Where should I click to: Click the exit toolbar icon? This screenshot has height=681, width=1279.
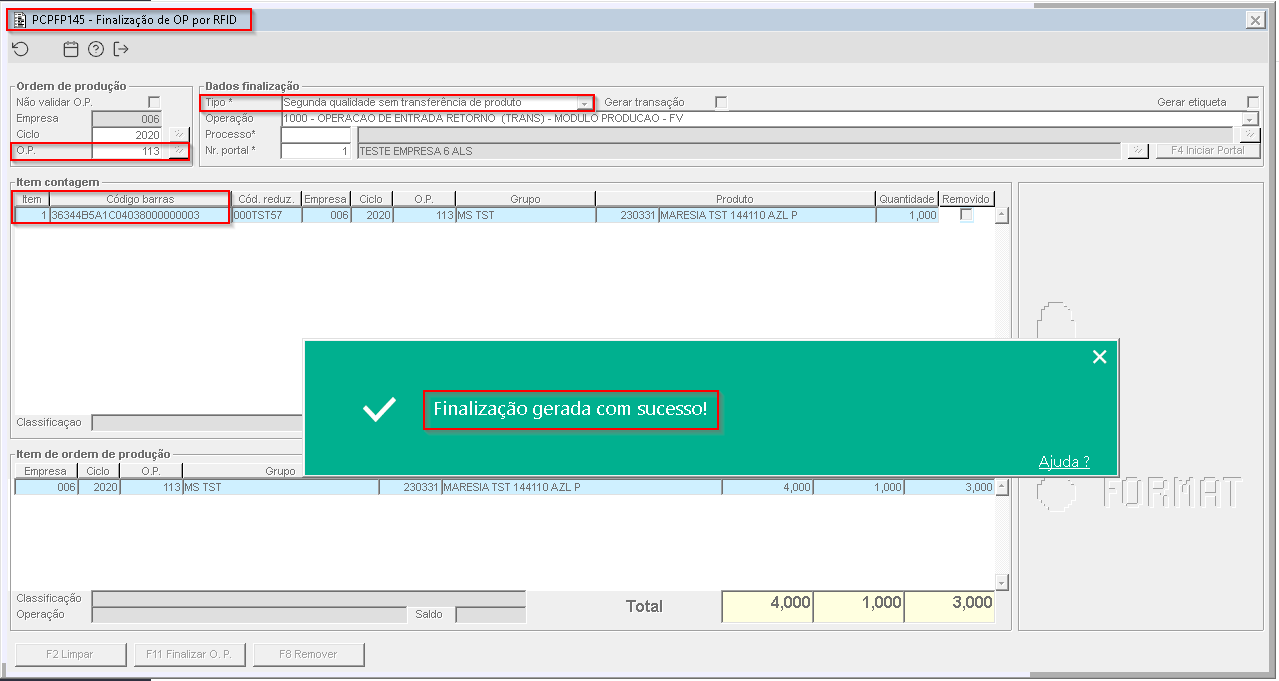coord(122,49)
